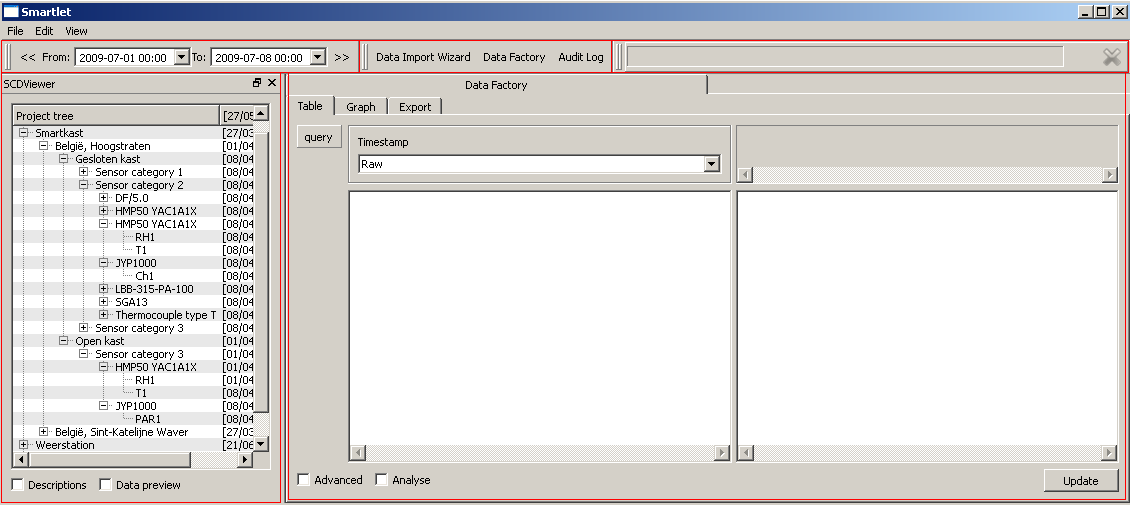Expand the LBB-315-PA-100 node
This screenshot has width=1130, height=505.
tap(104, 289)
